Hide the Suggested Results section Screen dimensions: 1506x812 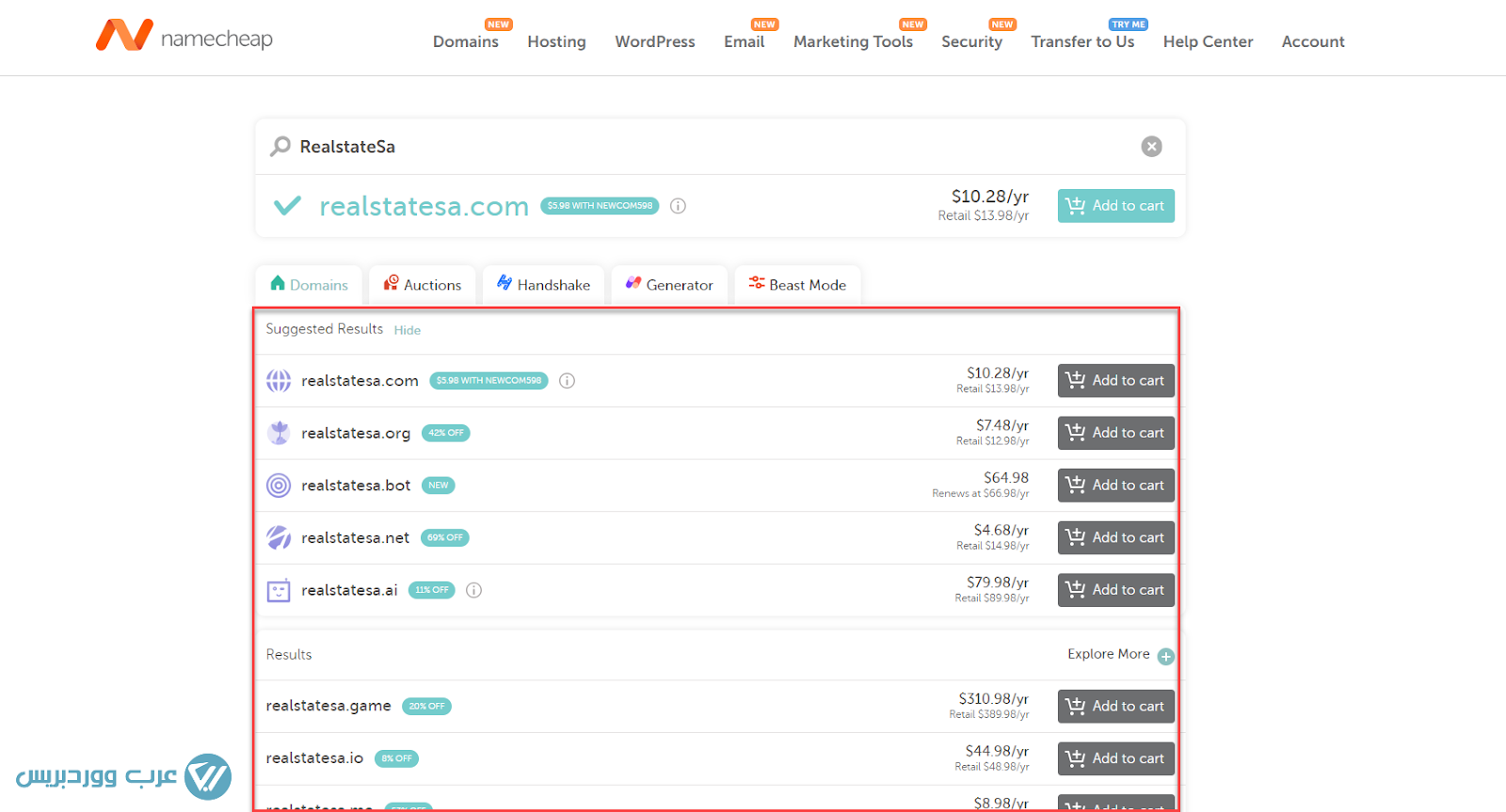coord(407,330)
